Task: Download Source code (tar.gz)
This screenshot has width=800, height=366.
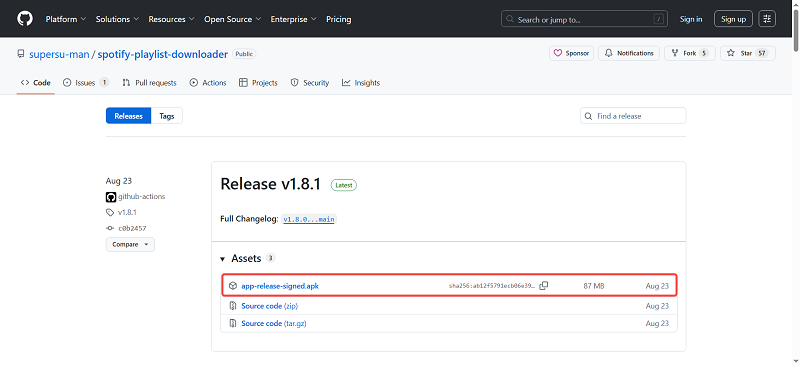Action: point(273,324)
